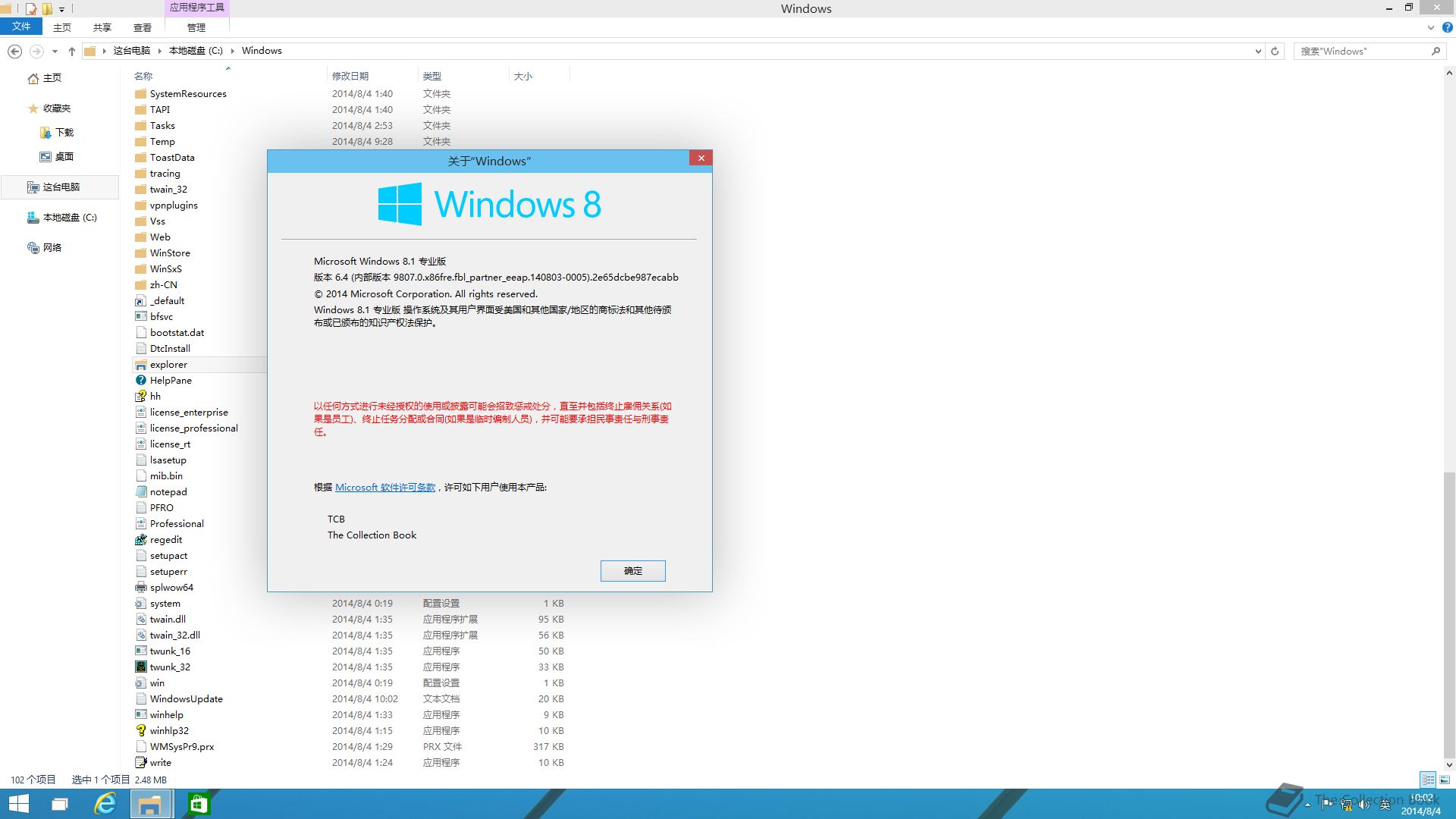Click the quick access new folder icon
1456x819 pixels.
click(x=47, y=9)
